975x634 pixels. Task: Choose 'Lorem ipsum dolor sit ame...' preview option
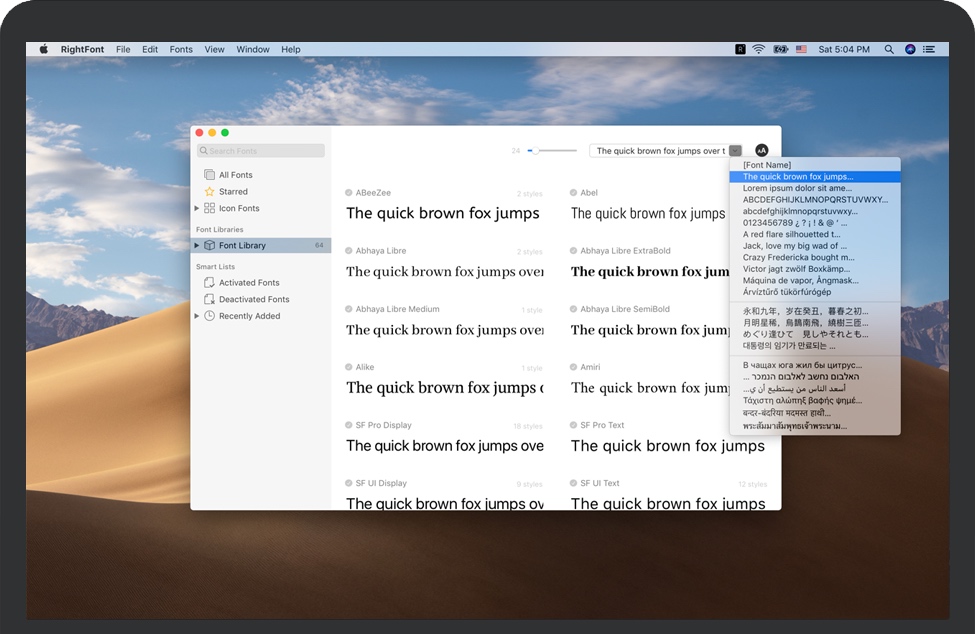click(x=797, y=188)
